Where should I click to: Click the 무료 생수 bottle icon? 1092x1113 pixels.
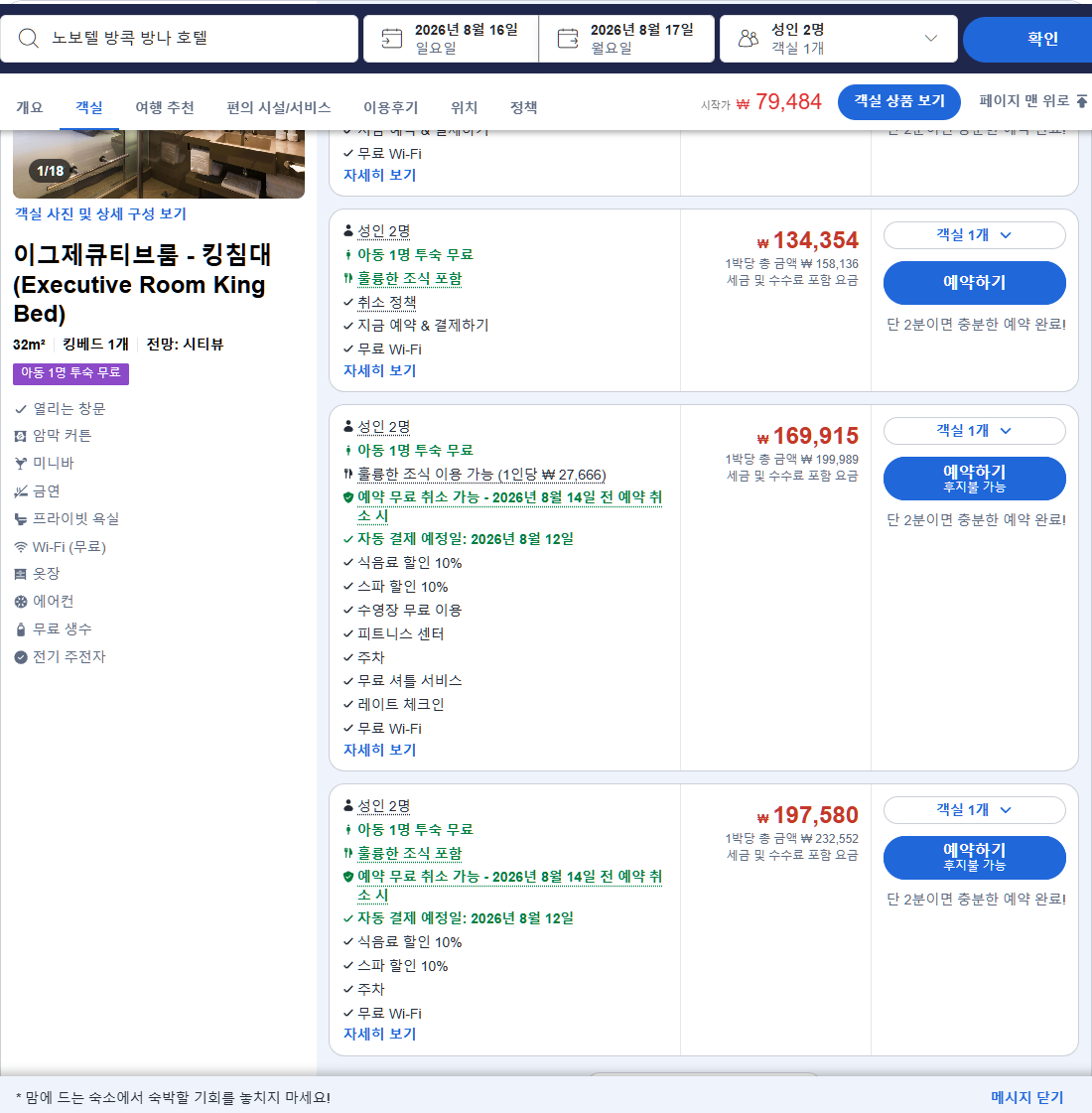point(21,629)
